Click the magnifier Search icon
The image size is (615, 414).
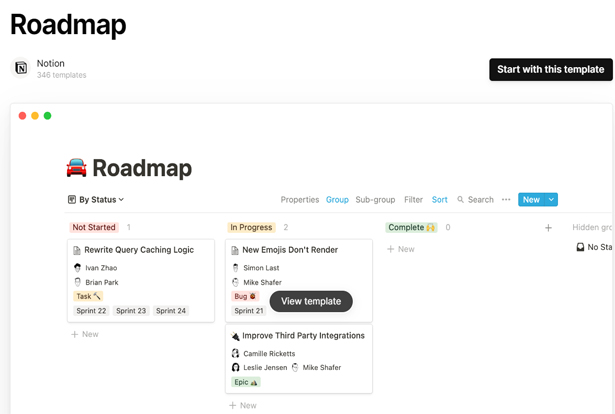click(x=460, y=200)
